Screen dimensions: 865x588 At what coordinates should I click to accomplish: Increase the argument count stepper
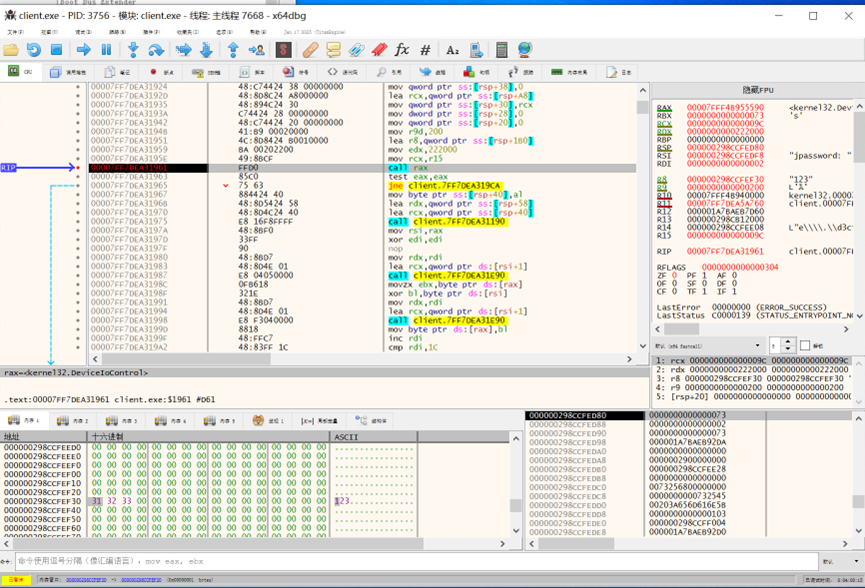(788, 342)
